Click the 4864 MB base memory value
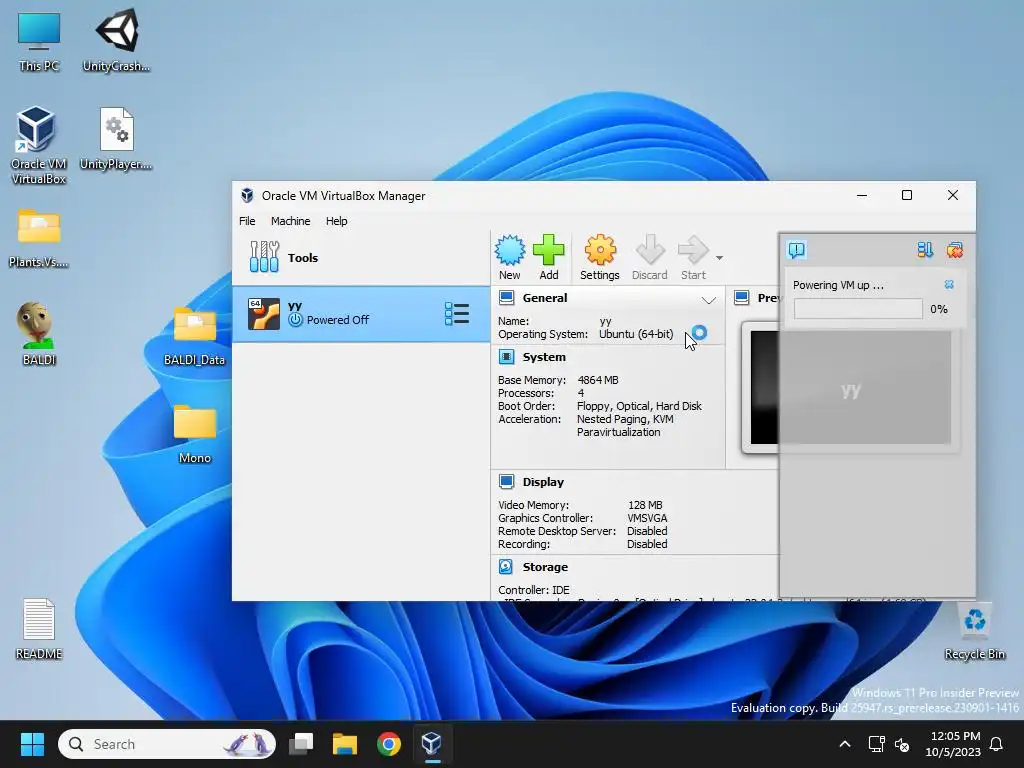Viewport: 1024px width, 768px height. pos(598,379)
